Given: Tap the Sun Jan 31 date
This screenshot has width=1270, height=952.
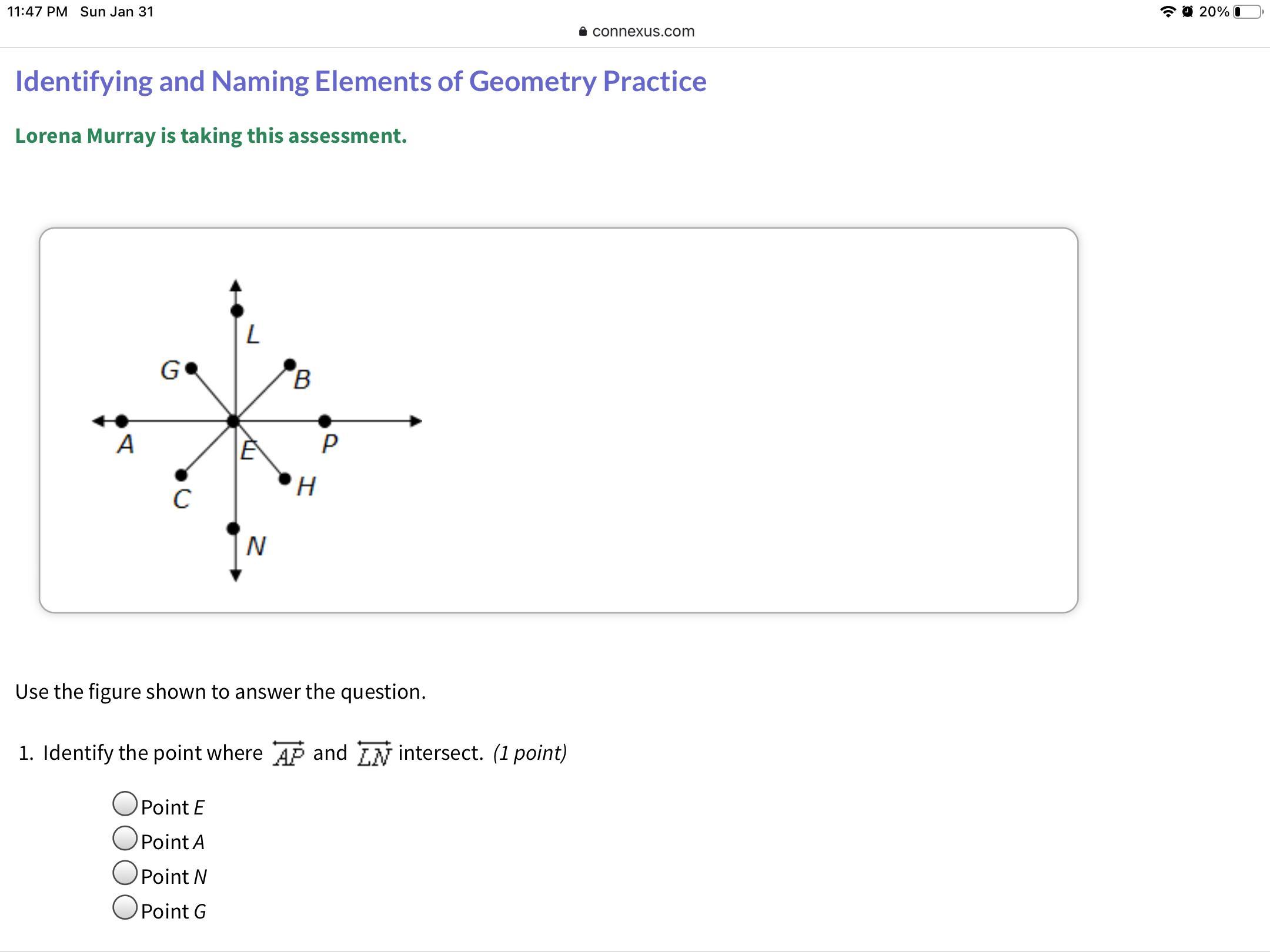Looking at the screenshot, I should (116, 12).
